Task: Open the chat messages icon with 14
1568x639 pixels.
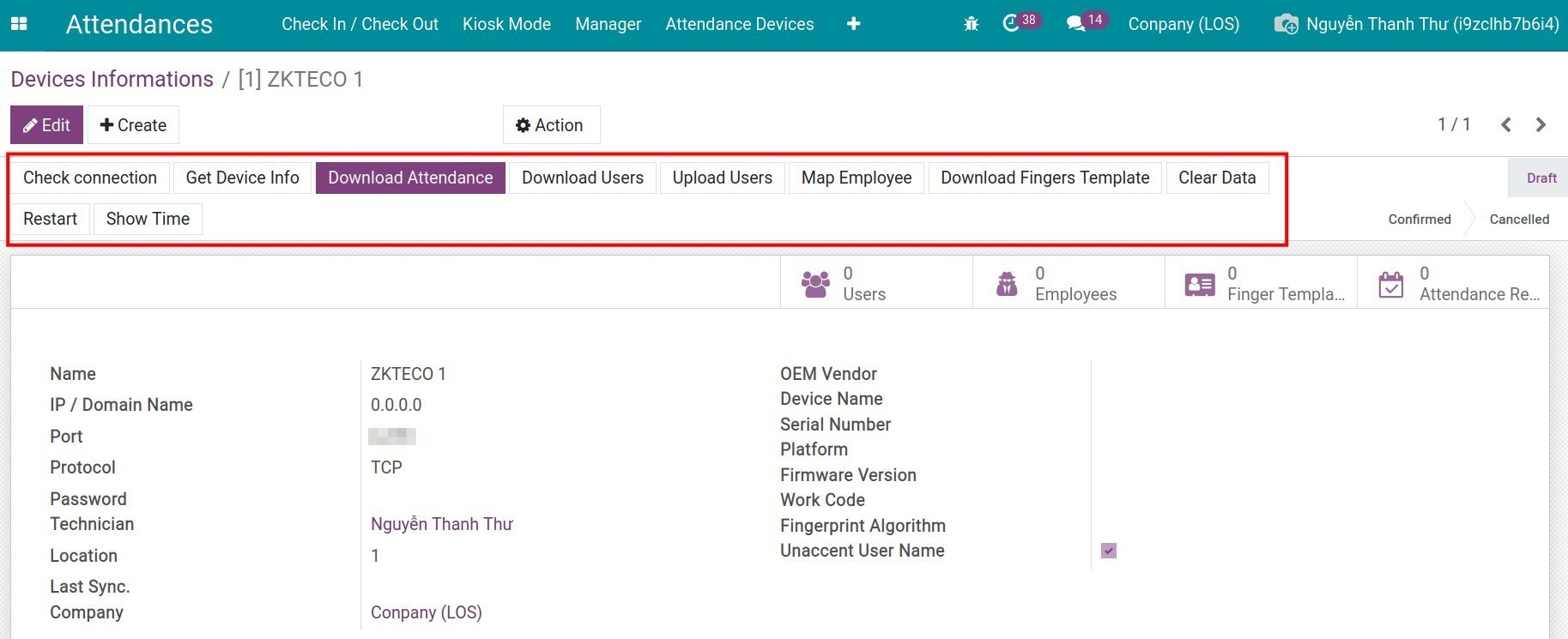Action: [1076, 23]
